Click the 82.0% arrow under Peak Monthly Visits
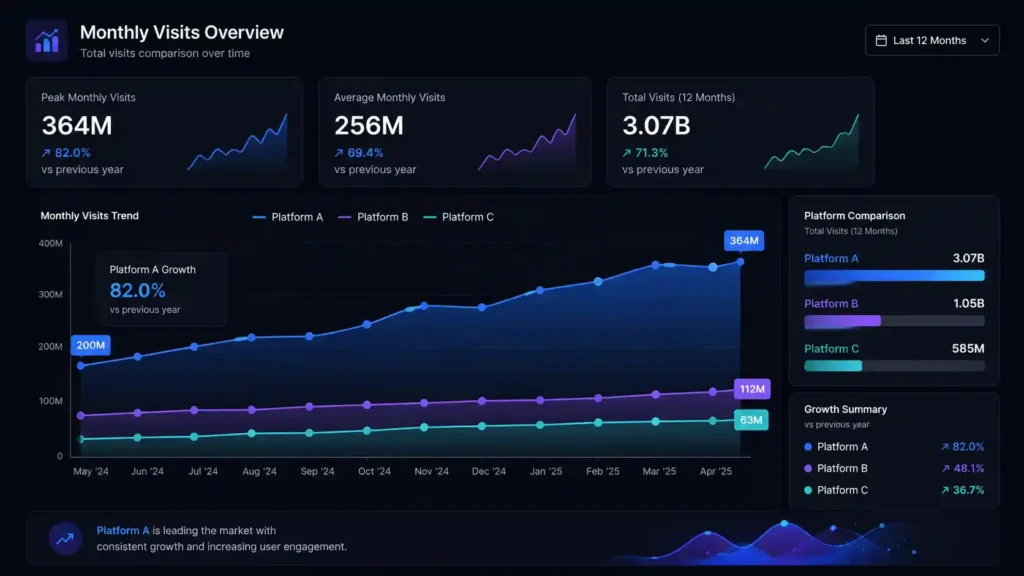The image size is (1024, 576). [x=46, y=153]
